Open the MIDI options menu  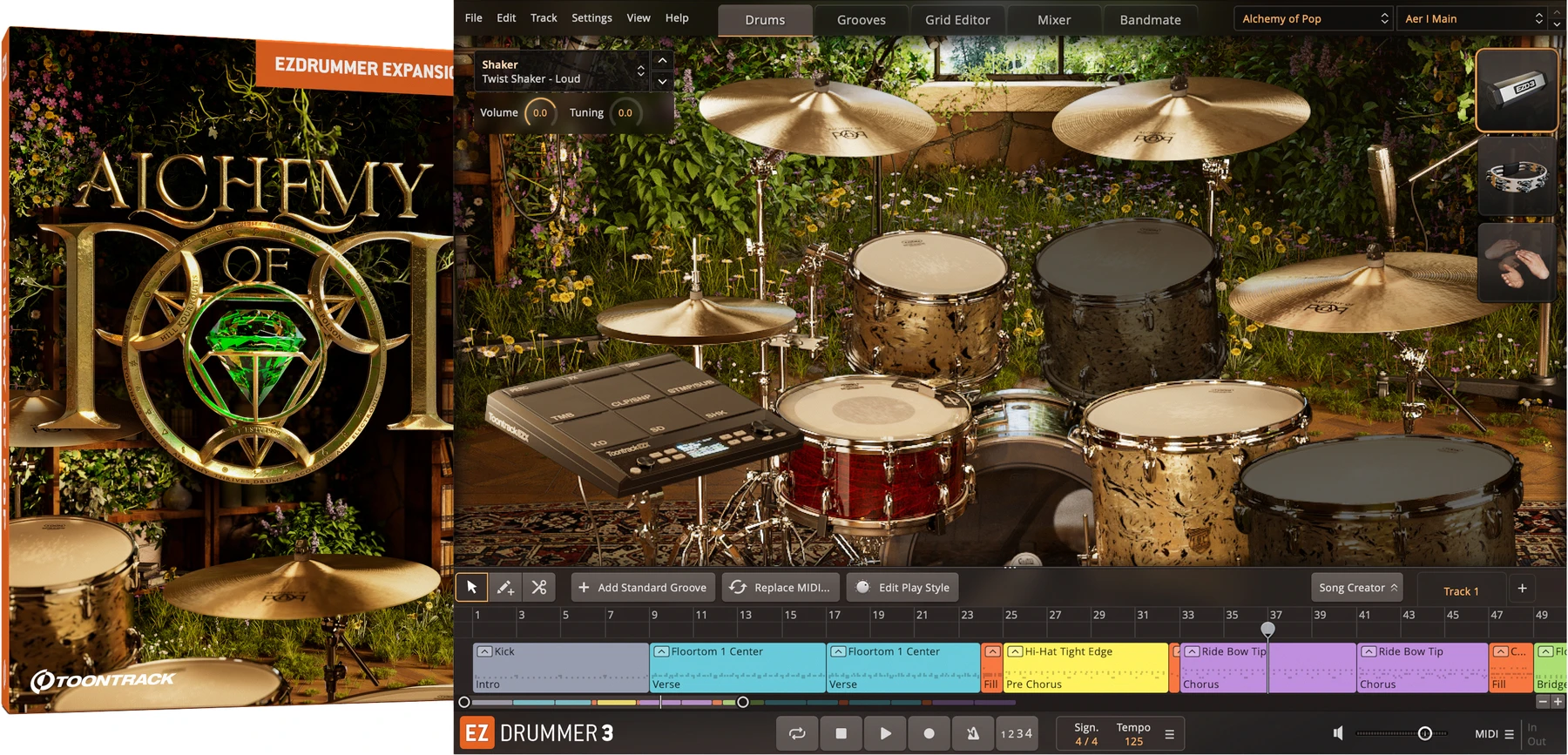(1495, 734)
